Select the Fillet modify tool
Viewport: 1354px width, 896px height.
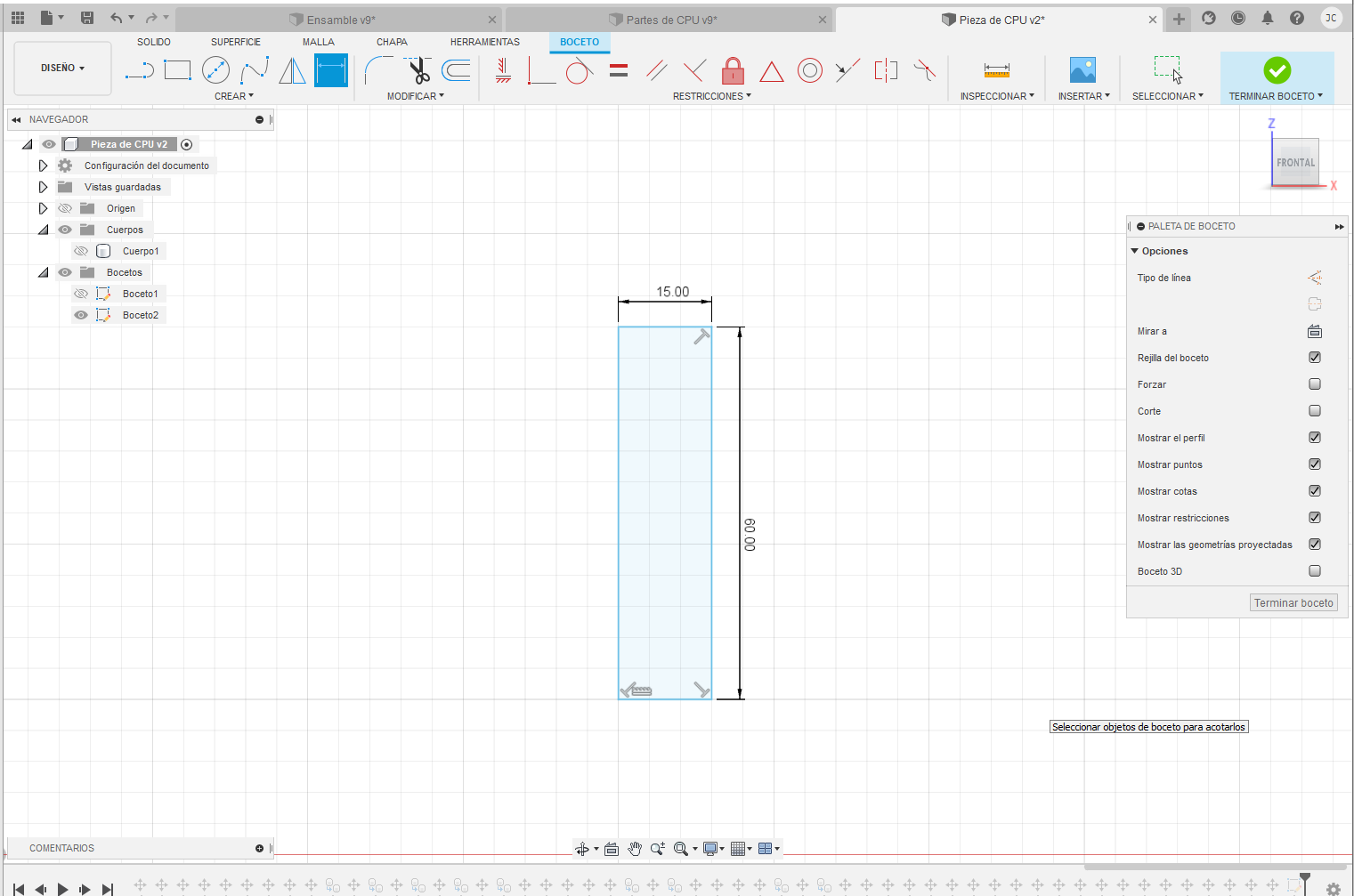(378, 70)
